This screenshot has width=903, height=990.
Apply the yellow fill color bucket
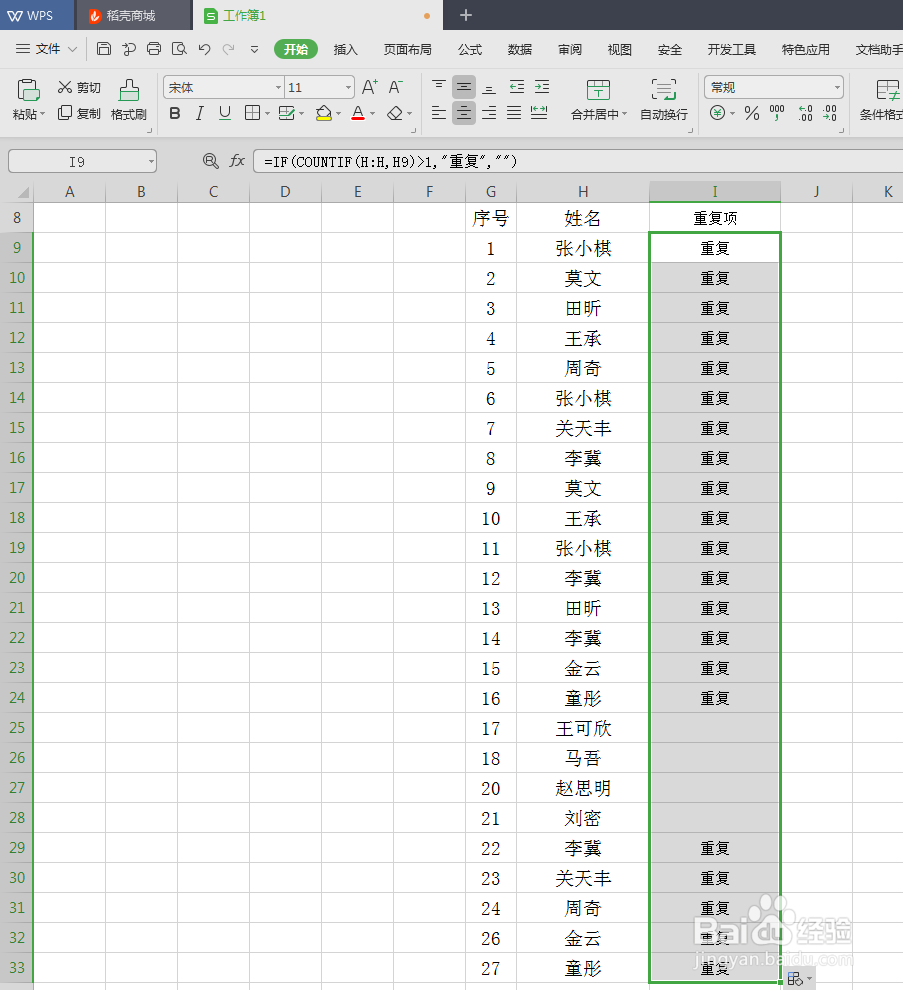(x=324, y=114)
